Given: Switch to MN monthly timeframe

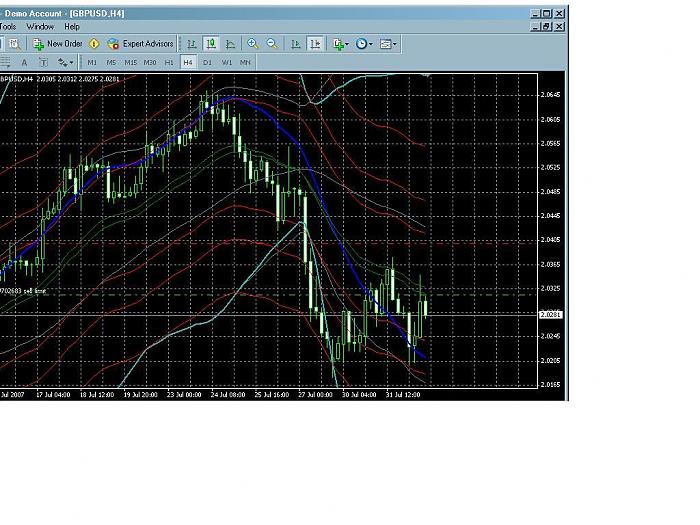Looking at the screenshot, I should pyautogui.click(x=245, y=62).
